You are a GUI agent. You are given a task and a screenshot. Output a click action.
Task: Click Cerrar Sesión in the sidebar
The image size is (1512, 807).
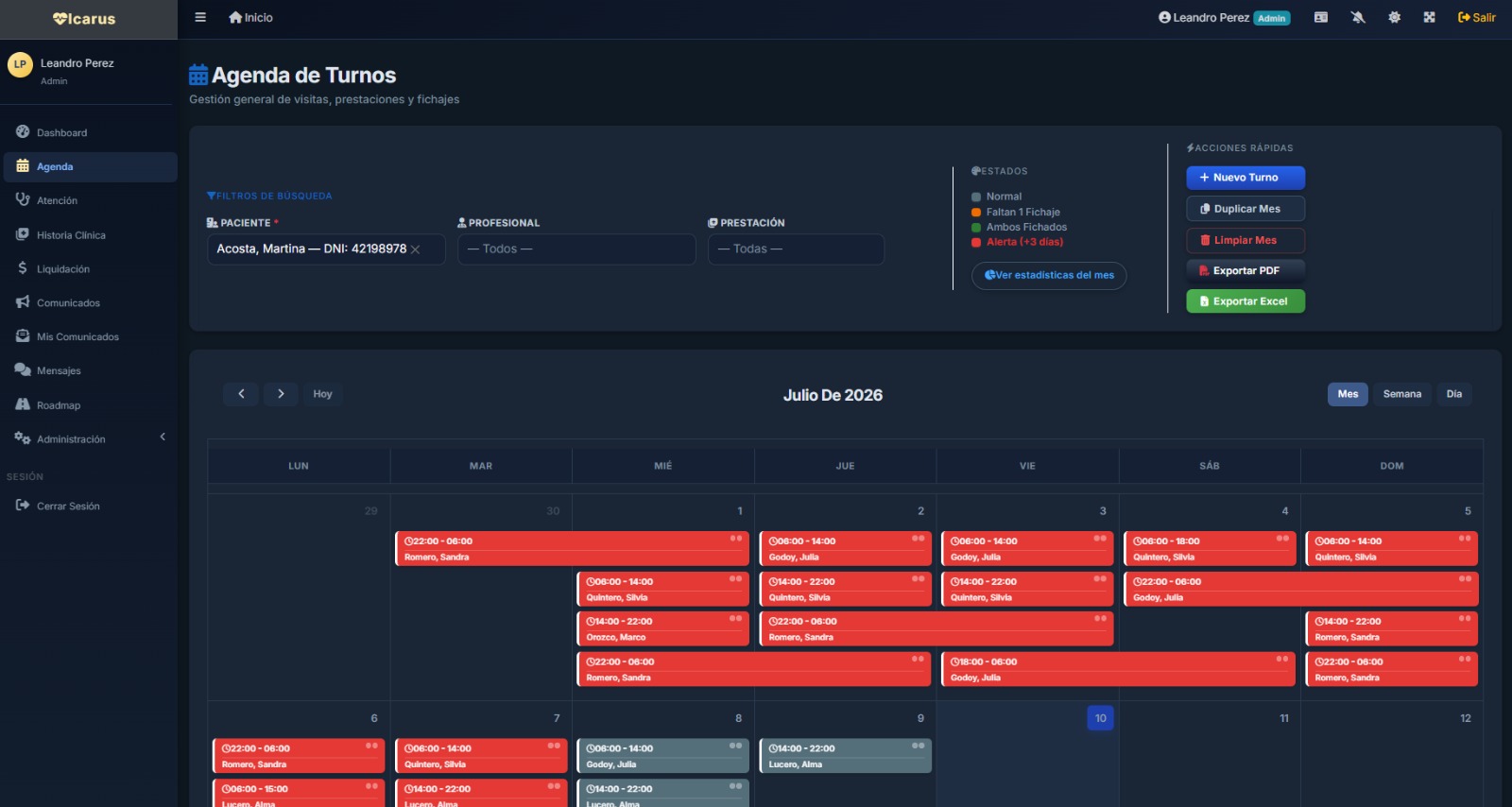[89, 506]
